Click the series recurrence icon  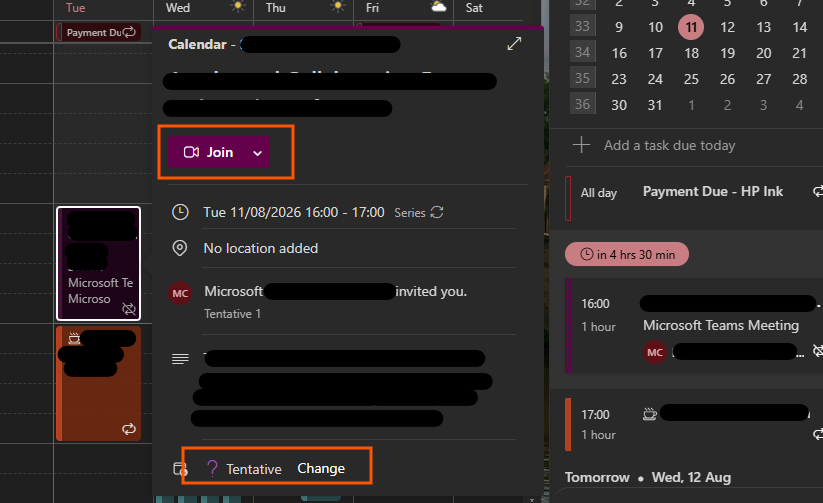(x=437, y=212)
